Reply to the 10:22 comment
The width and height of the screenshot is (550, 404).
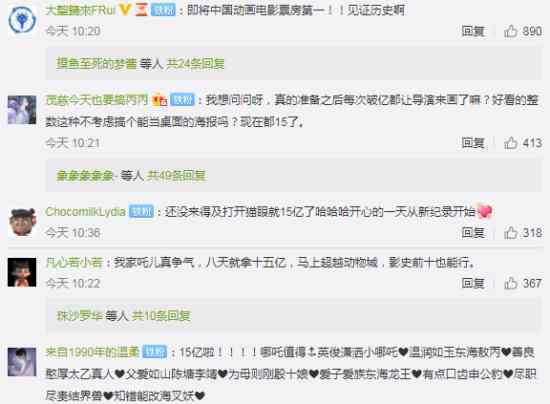473,283
